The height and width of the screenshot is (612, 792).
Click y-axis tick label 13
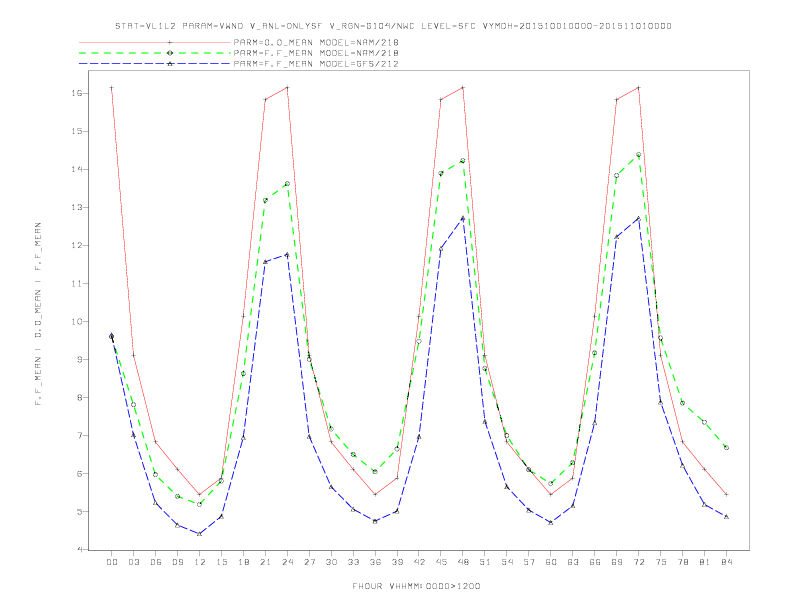click(x=77, y=208)
